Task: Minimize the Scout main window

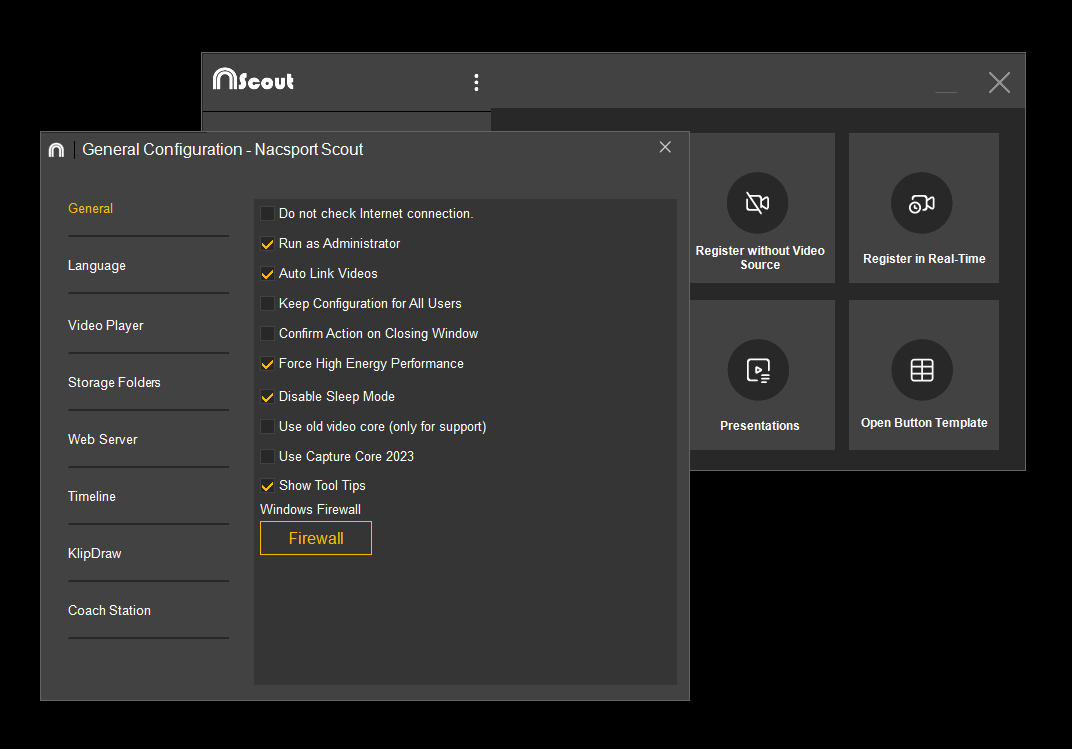Action: tap(946, 91)
